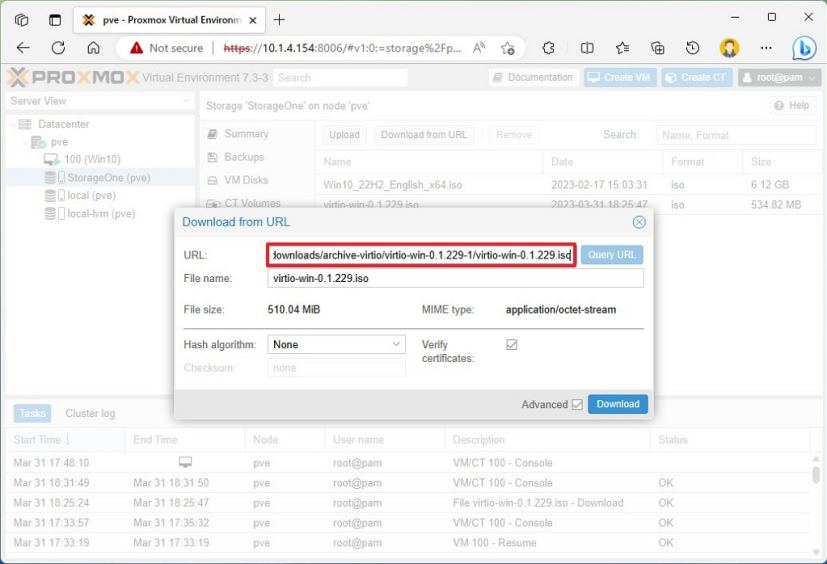The height and width of the screenshot is (564, 827).
Task: Toggle Split screen icon
Action: point(587,48)
